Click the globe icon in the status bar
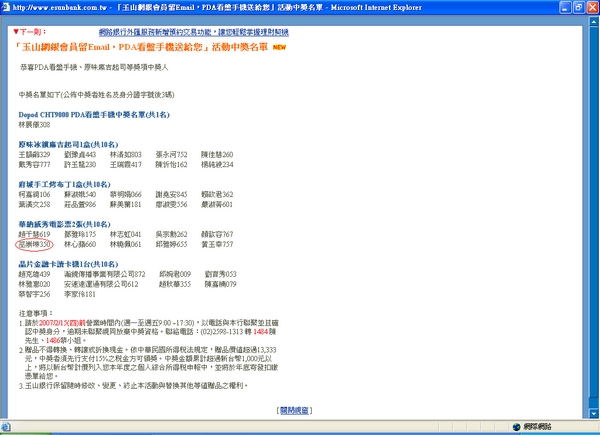600x435 pixels. pyautogui.click(x=516, y=427)
